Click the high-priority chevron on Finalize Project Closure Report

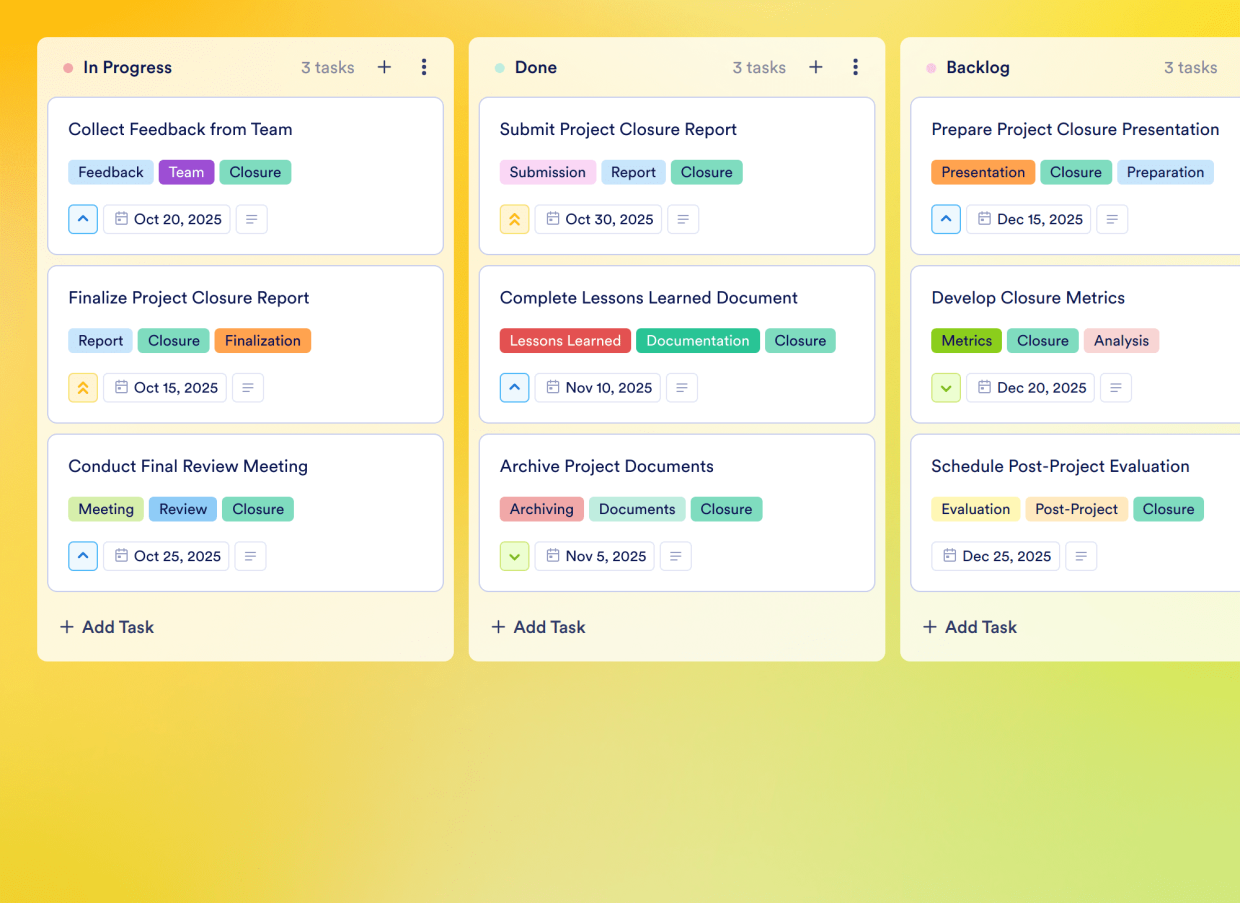83,388
